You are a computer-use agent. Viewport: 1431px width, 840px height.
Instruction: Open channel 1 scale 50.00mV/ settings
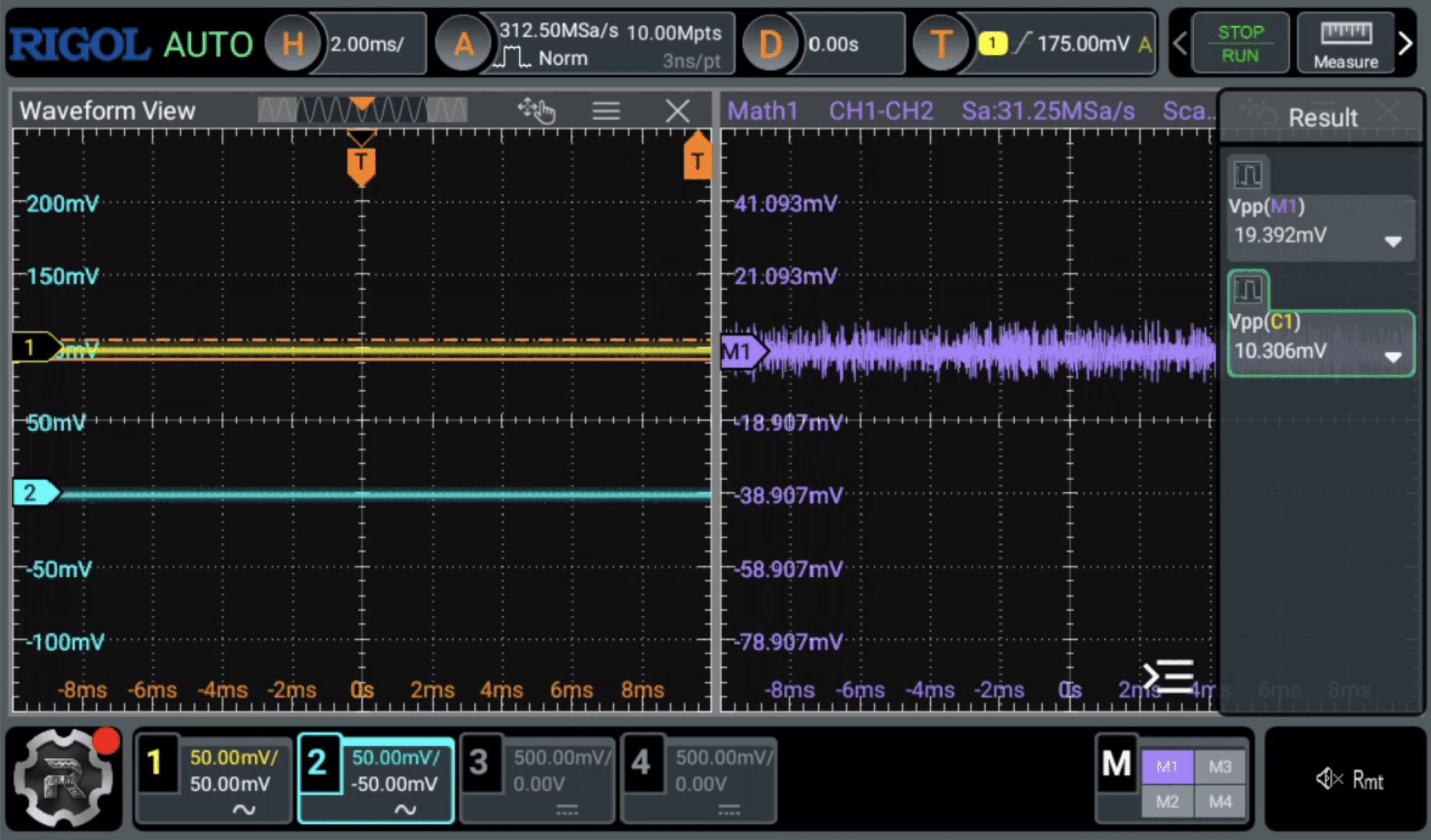click(x=234, y=757)
